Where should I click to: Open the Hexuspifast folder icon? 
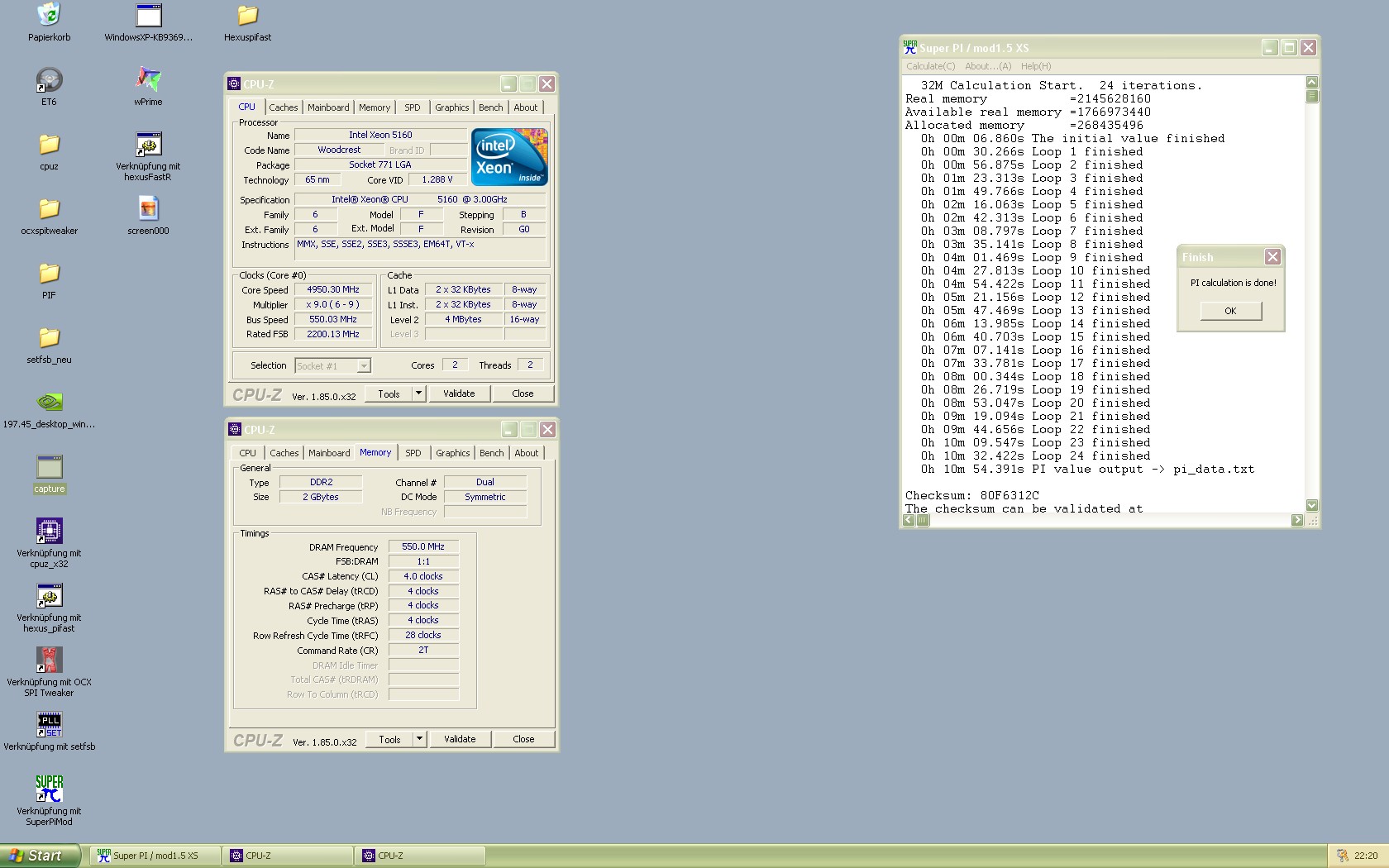tap(247, 15)
